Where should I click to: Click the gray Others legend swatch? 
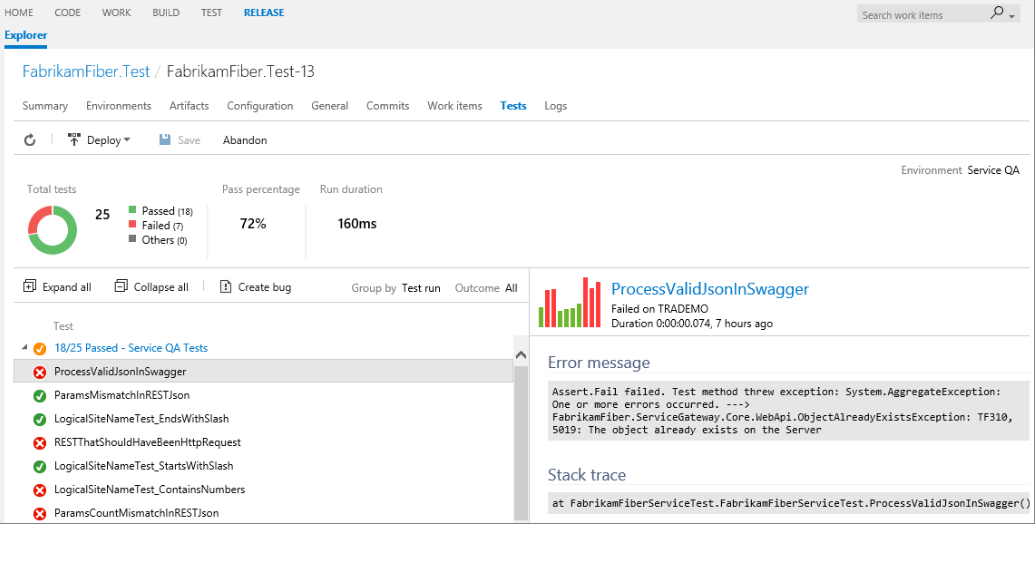(x=132, y=239)
